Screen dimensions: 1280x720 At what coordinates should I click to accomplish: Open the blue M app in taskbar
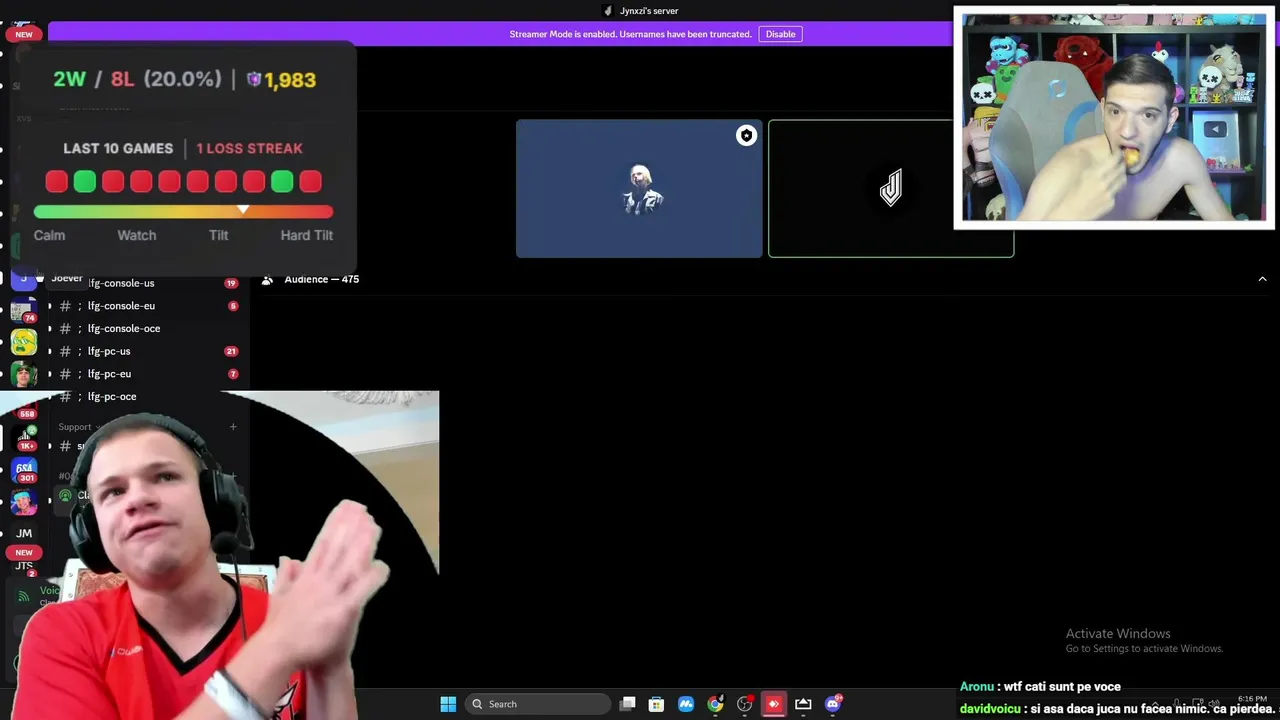(x=686, y=704)
